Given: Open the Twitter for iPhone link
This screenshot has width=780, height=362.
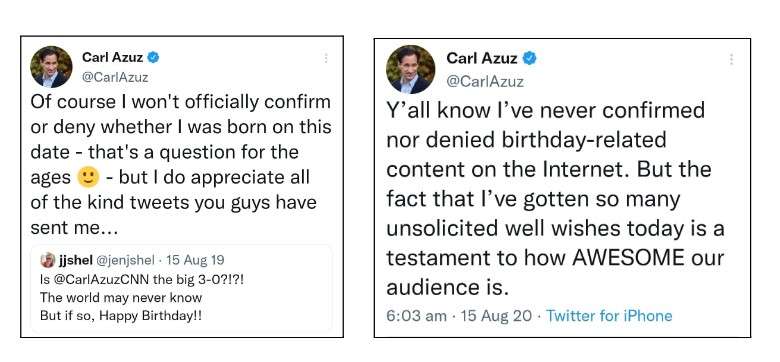Looking at the screenshot, I should pyautogui.click(x=609, y=316).
